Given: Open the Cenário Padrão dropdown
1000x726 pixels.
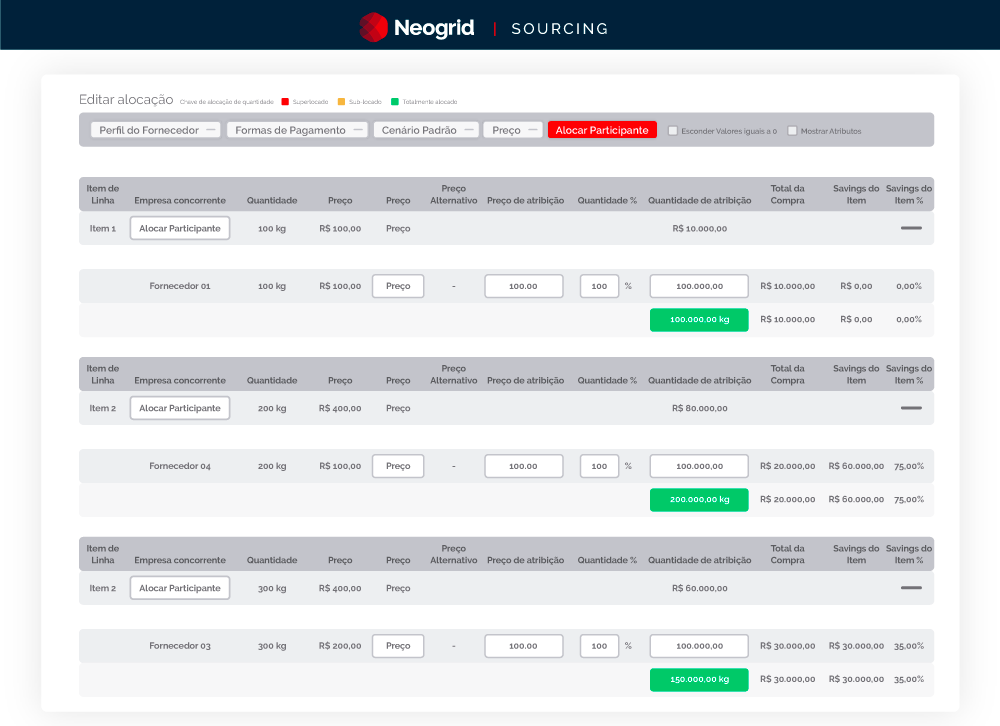Looking at the screenshot, I should pyautogui.click(x=426, y=130).
